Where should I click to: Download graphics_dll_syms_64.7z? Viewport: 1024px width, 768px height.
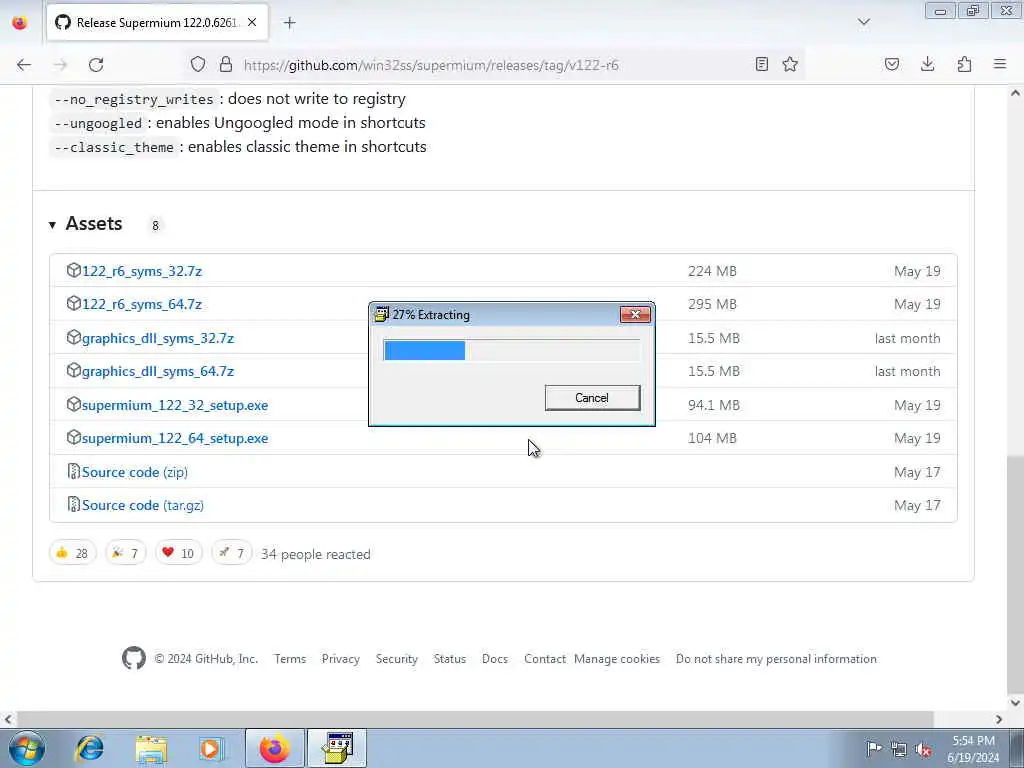coord(157,372)
